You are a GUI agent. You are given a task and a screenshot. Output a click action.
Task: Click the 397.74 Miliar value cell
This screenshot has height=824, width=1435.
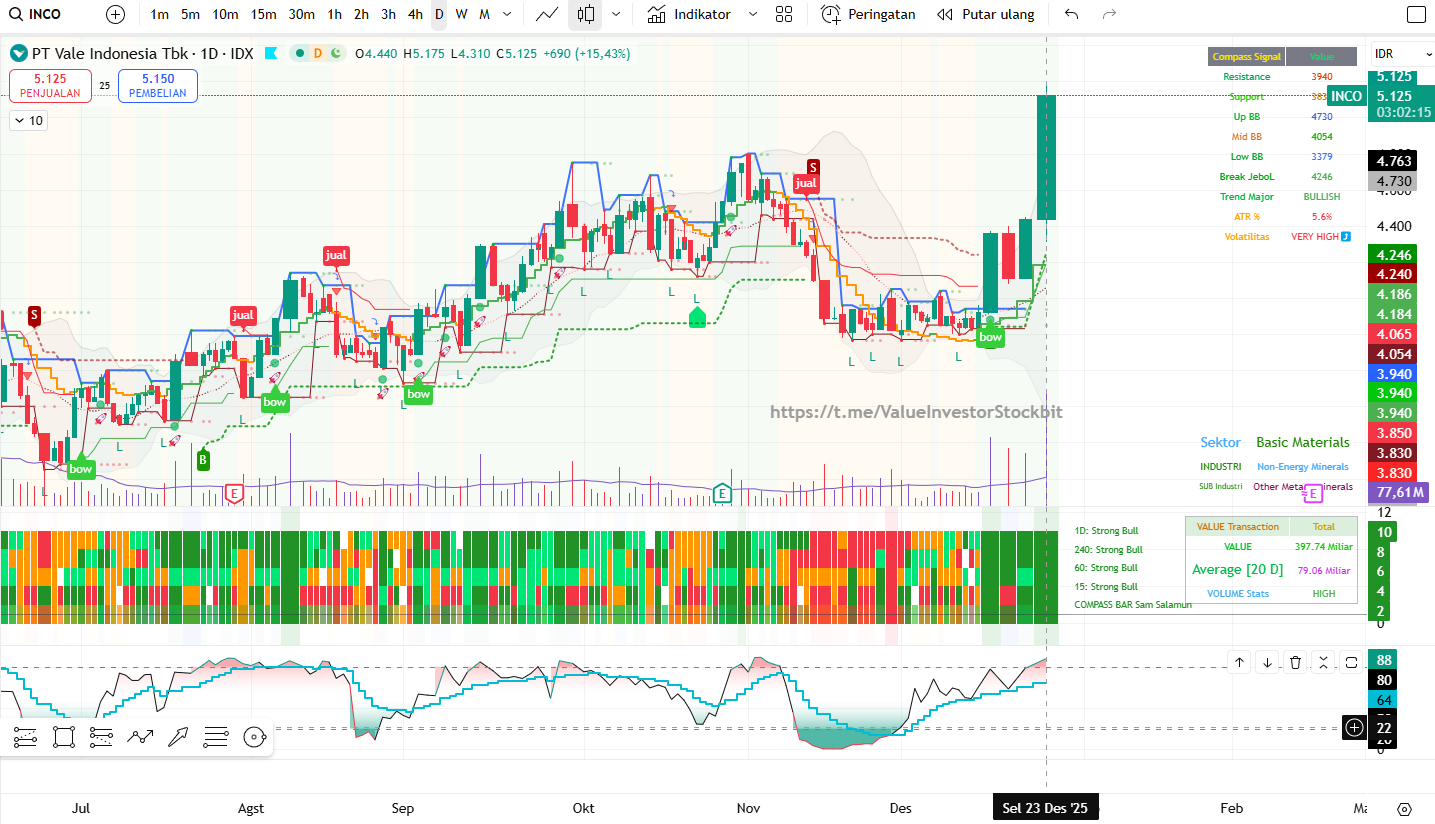[x=1324, y=547]
